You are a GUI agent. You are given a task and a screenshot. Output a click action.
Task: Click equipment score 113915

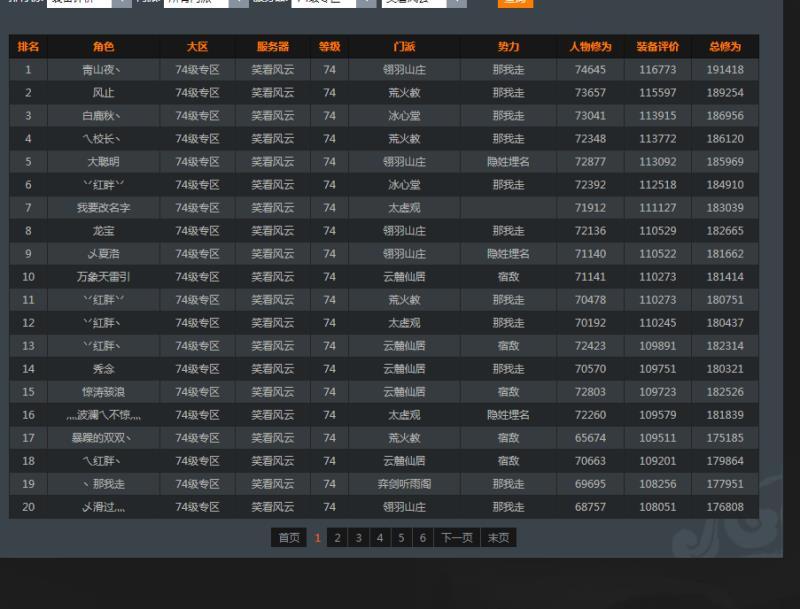pyautogui.click(x=658, y=116)
